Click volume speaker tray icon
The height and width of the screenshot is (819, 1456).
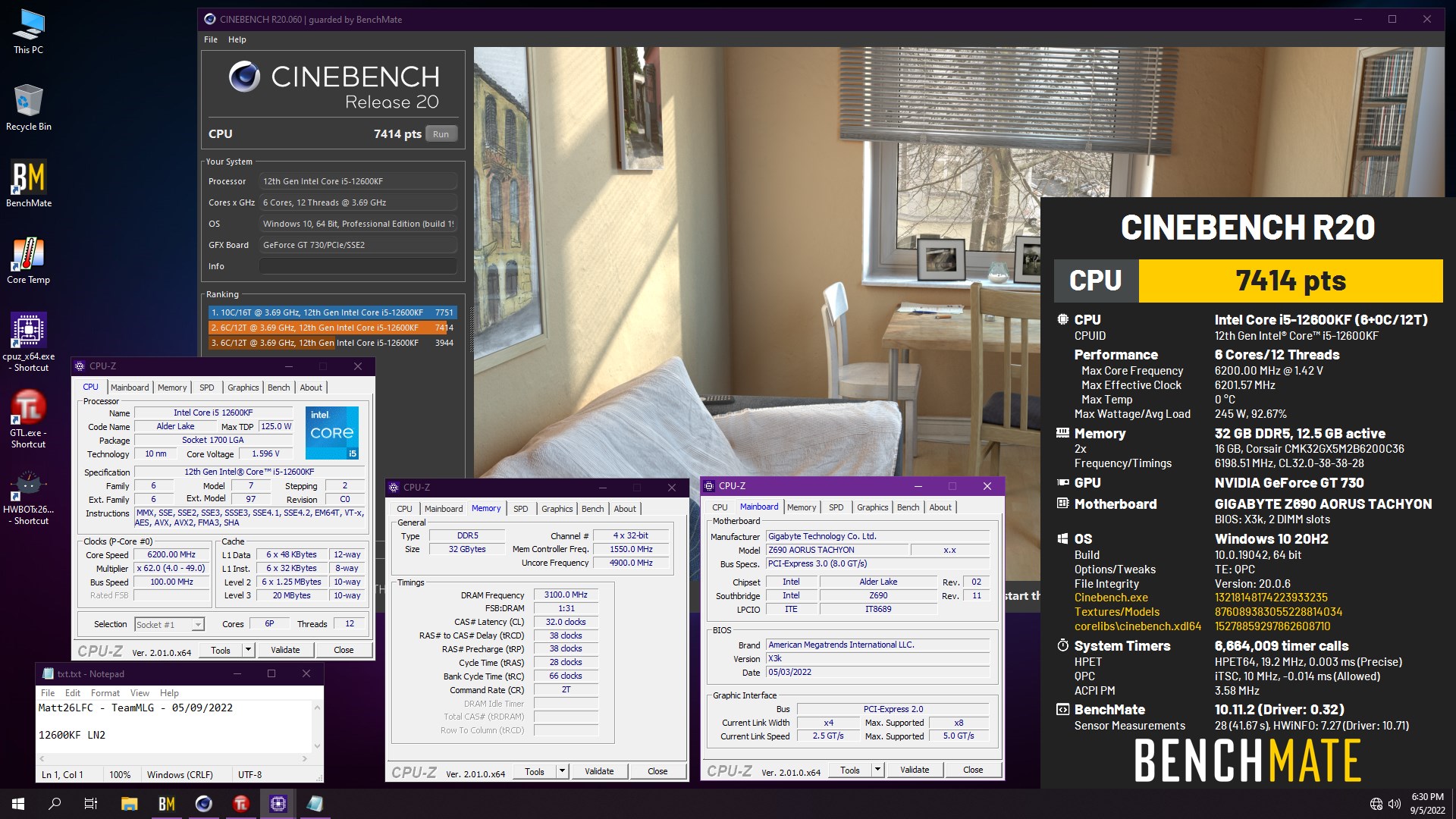pos(1394,804)
